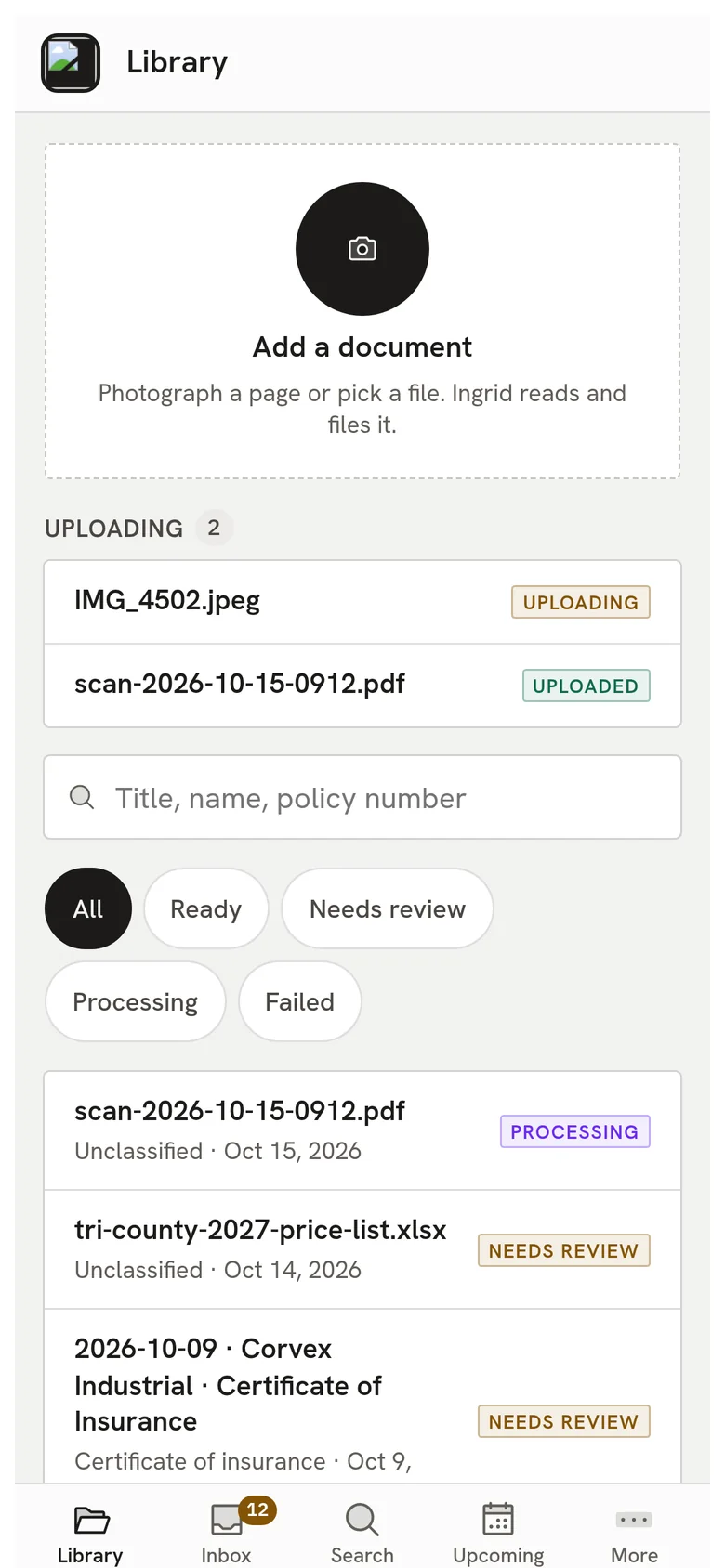Click the UPLOADING section header
The width and height of the screenshot is (725, 1568).
(x=114, y=529)
